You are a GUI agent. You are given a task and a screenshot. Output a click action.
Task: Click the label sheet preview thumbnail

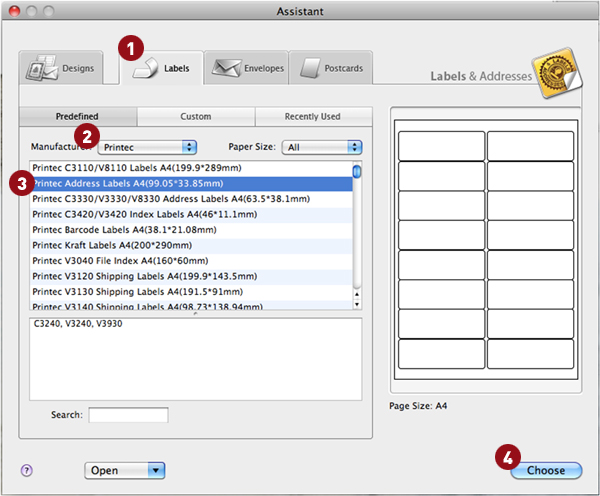tap(486, 250)
